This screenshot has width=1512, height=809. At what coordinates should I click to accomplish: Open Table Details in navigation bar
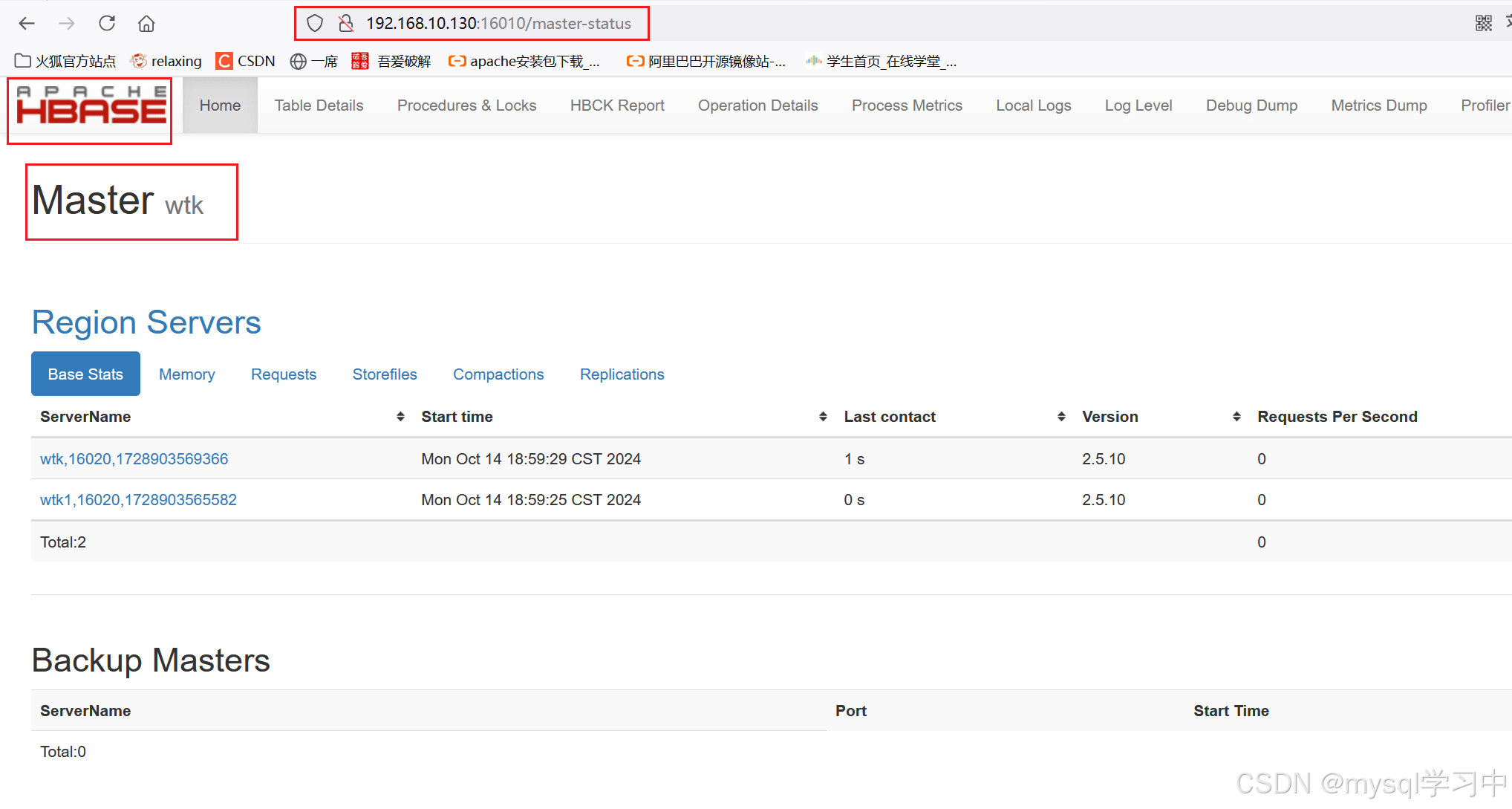coord(319,105)
